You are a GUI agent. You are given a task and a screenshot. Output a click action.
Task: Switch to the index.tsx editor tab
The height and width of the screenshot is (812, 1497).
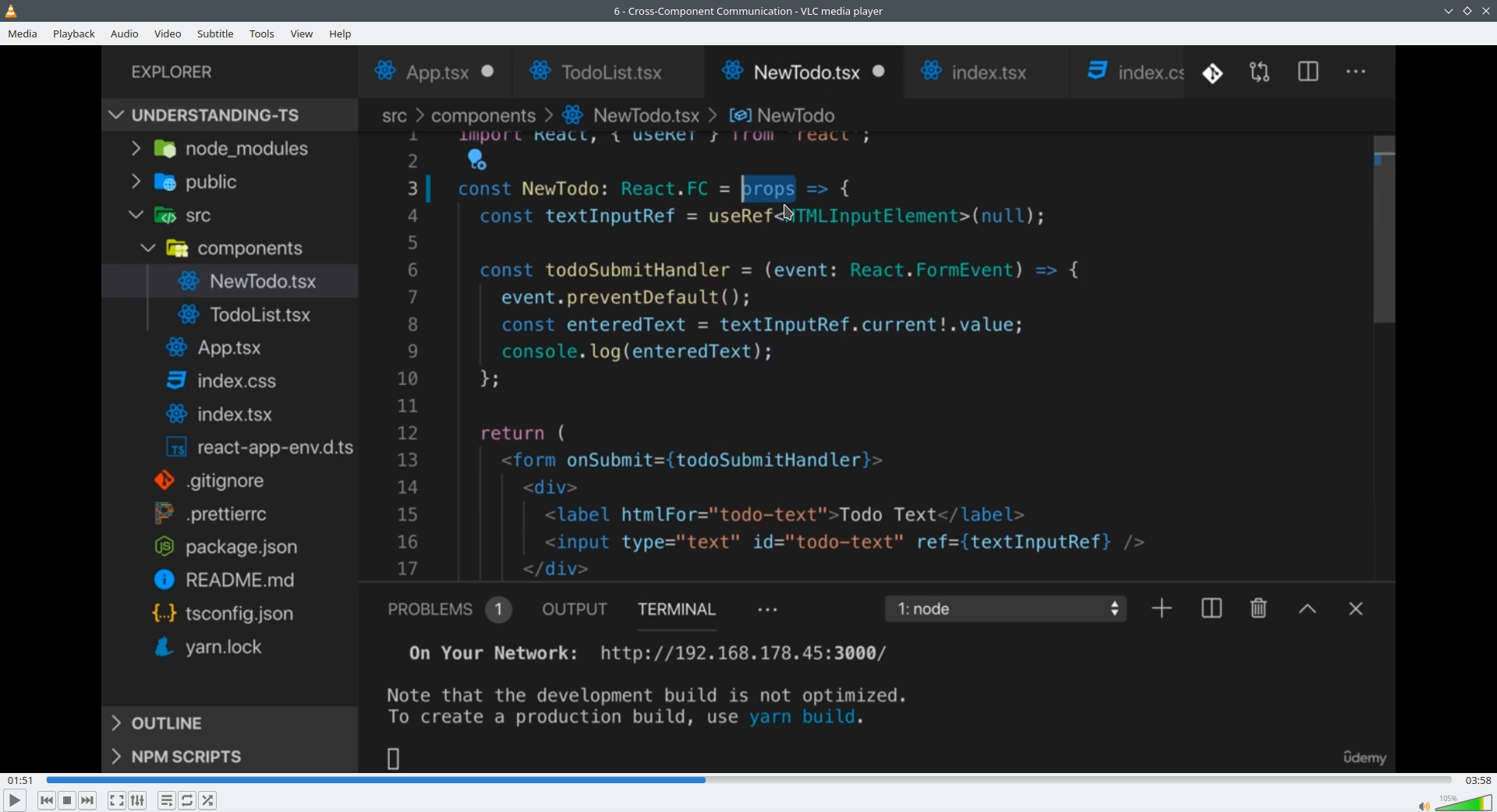(986, 72)
